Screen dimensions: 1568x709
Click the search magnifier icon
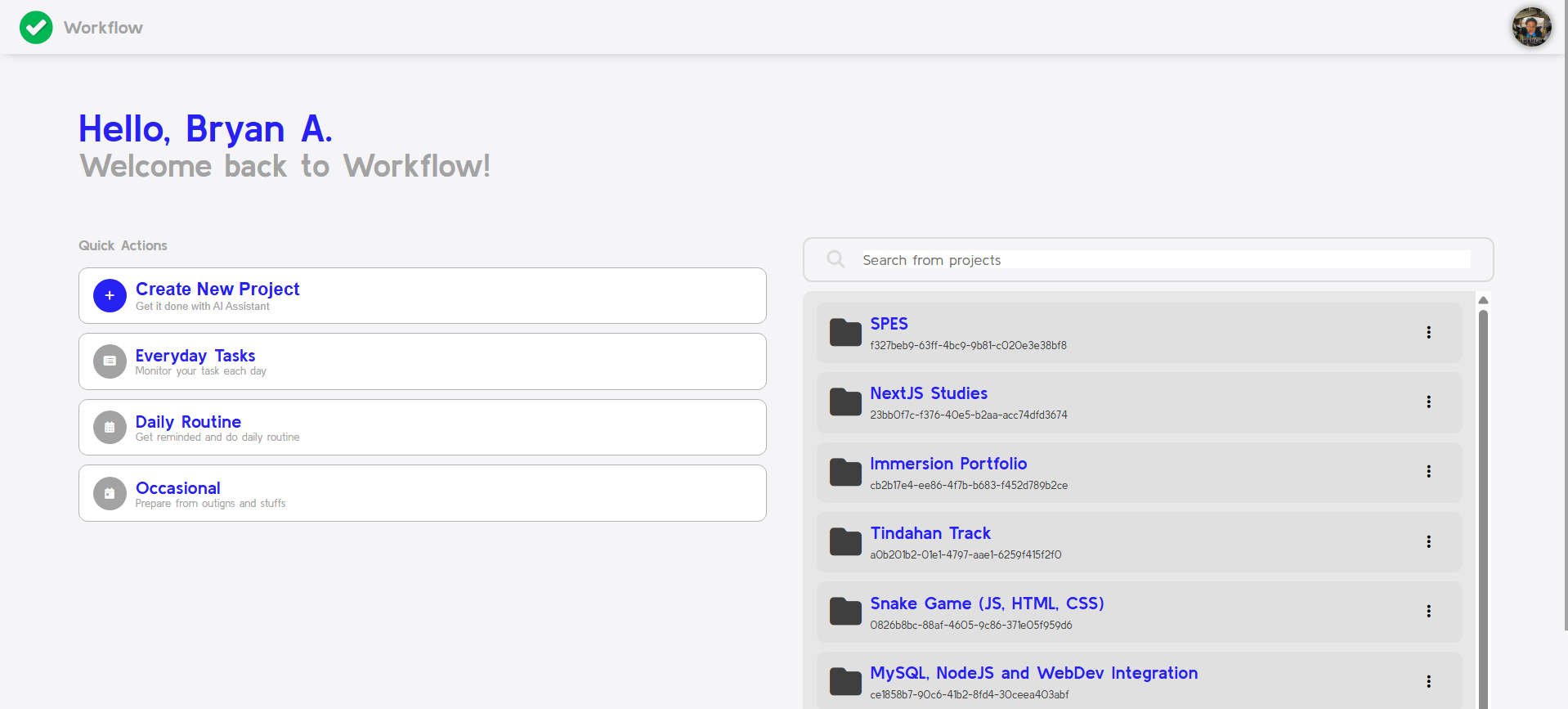tap(836, 260)
